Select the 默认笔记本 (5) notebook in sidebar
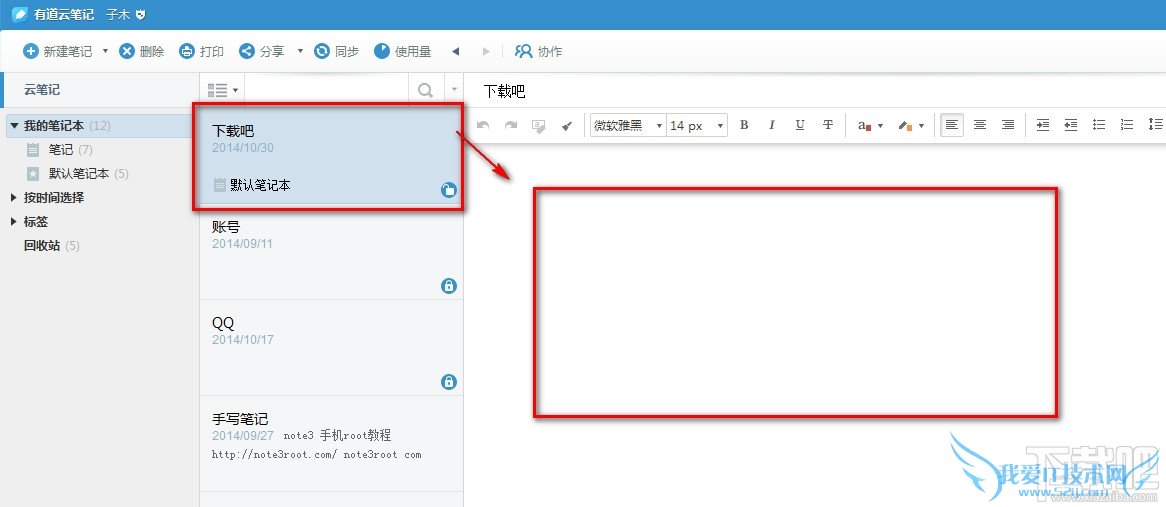 (77, 173)
